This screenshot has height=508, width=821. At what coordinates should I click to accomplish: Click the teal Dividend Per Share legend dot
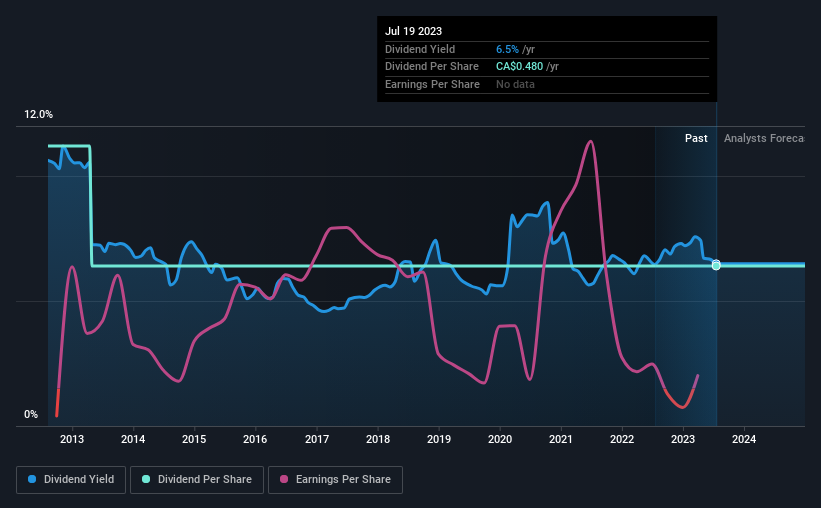pyautogui.click(x=146, y=479)
